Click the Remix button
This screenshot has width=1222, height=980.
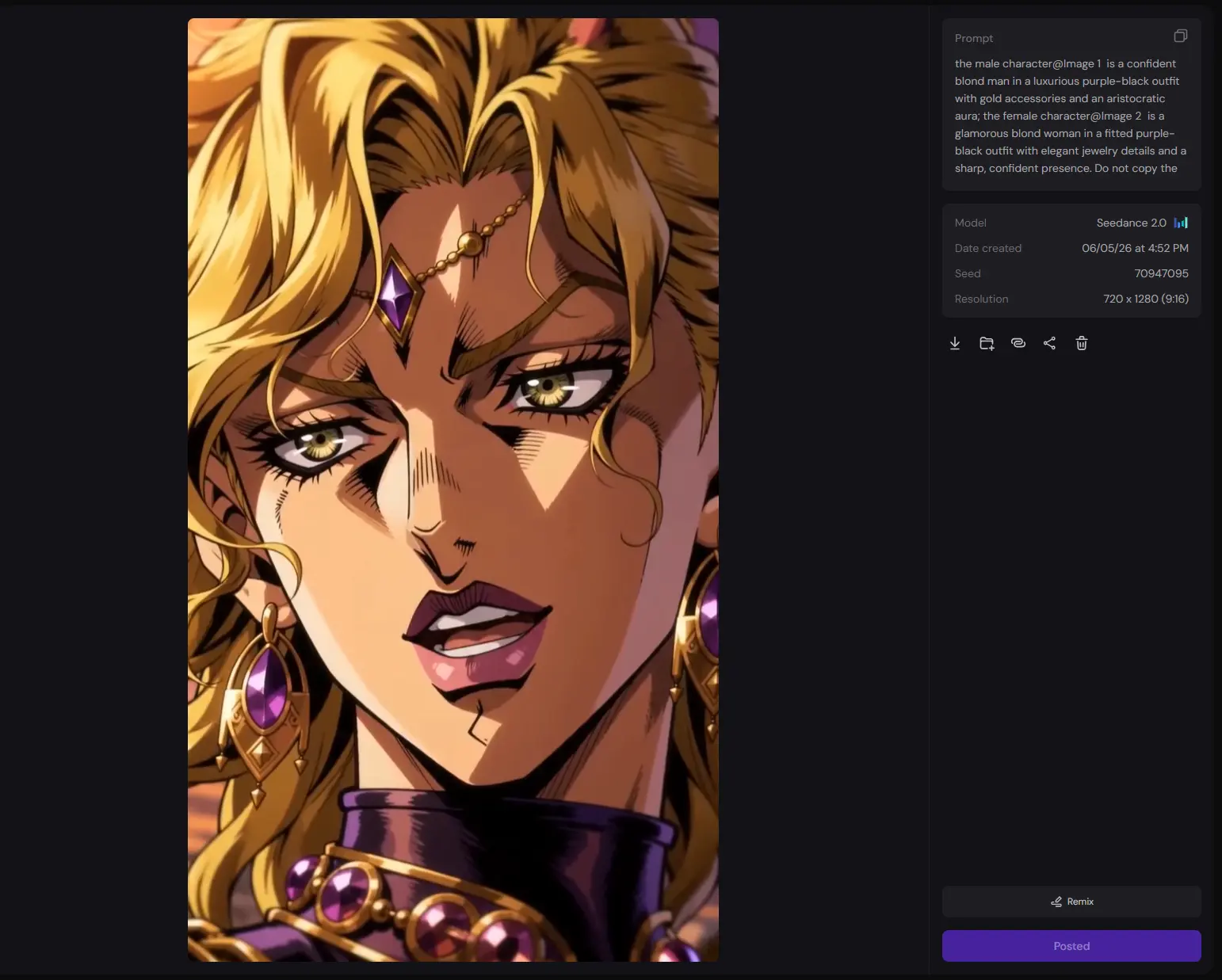(1071, 902)
